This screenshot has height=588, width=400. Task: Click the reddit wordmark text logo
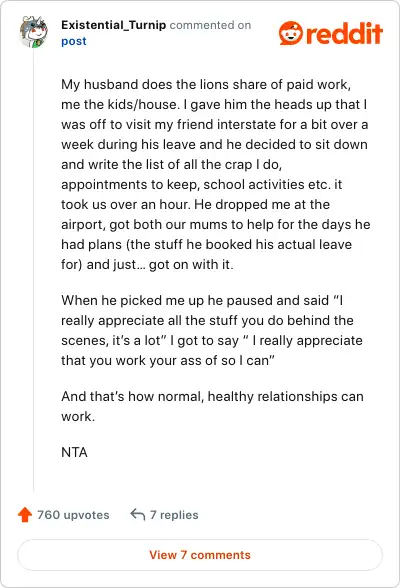tap(344, 33)
